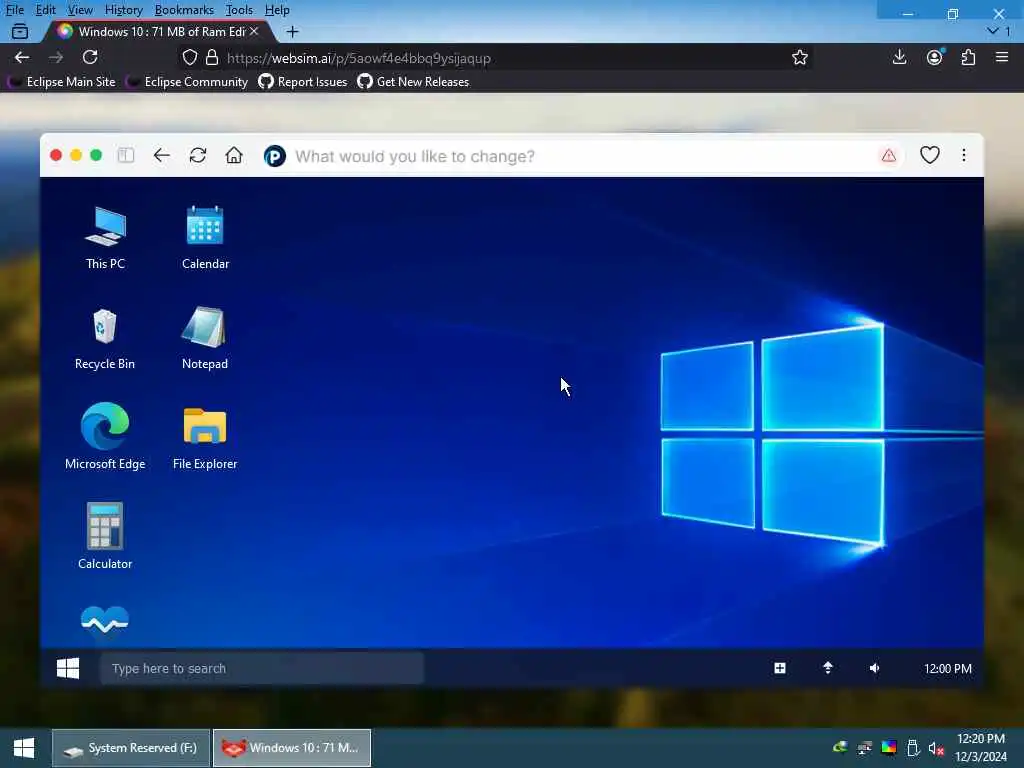
Task: Click the simulated taskbar volume icon
Action: (874, 668)
